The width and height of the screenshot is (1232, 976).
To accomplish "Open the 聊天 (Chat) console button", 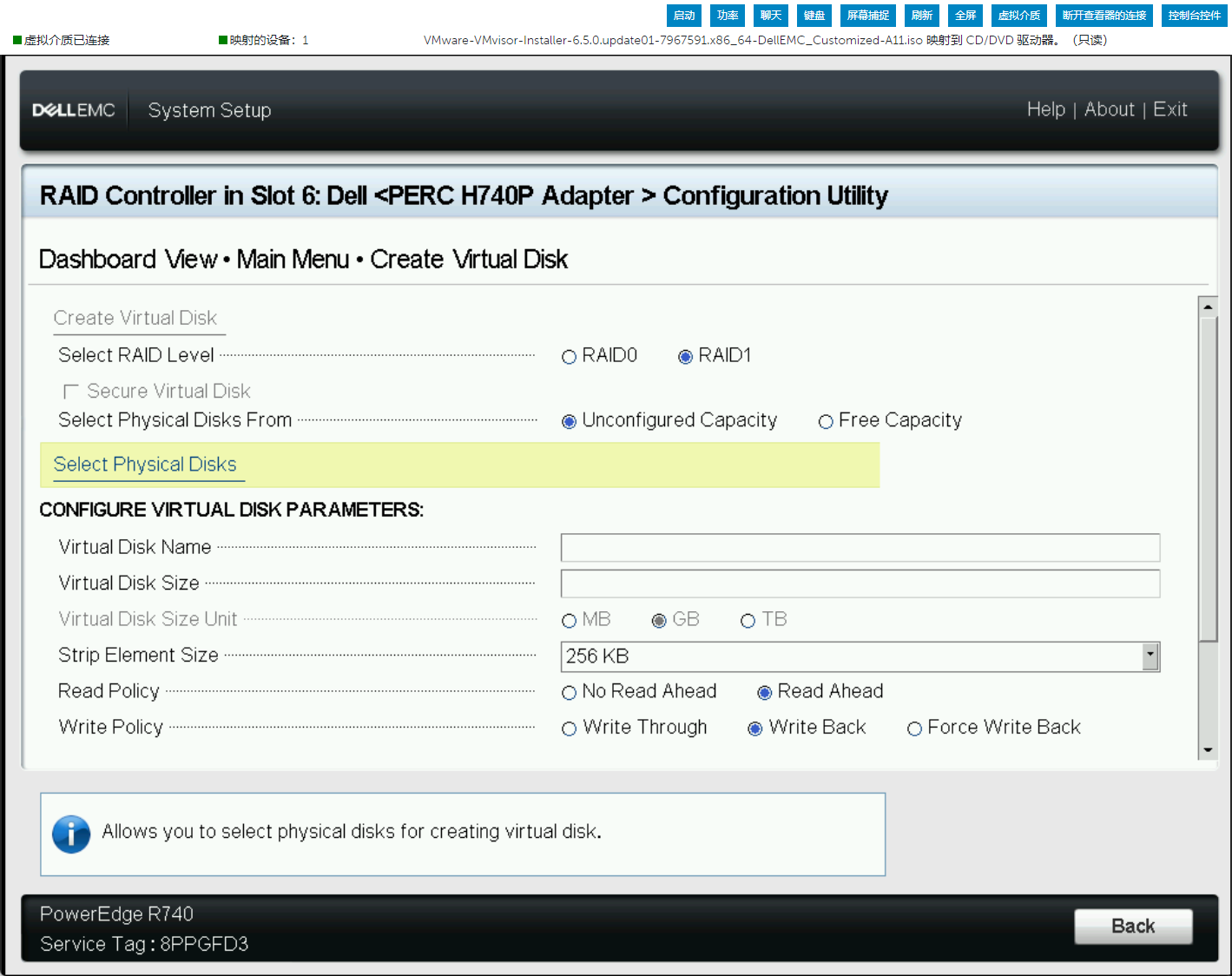I will 771,16.
